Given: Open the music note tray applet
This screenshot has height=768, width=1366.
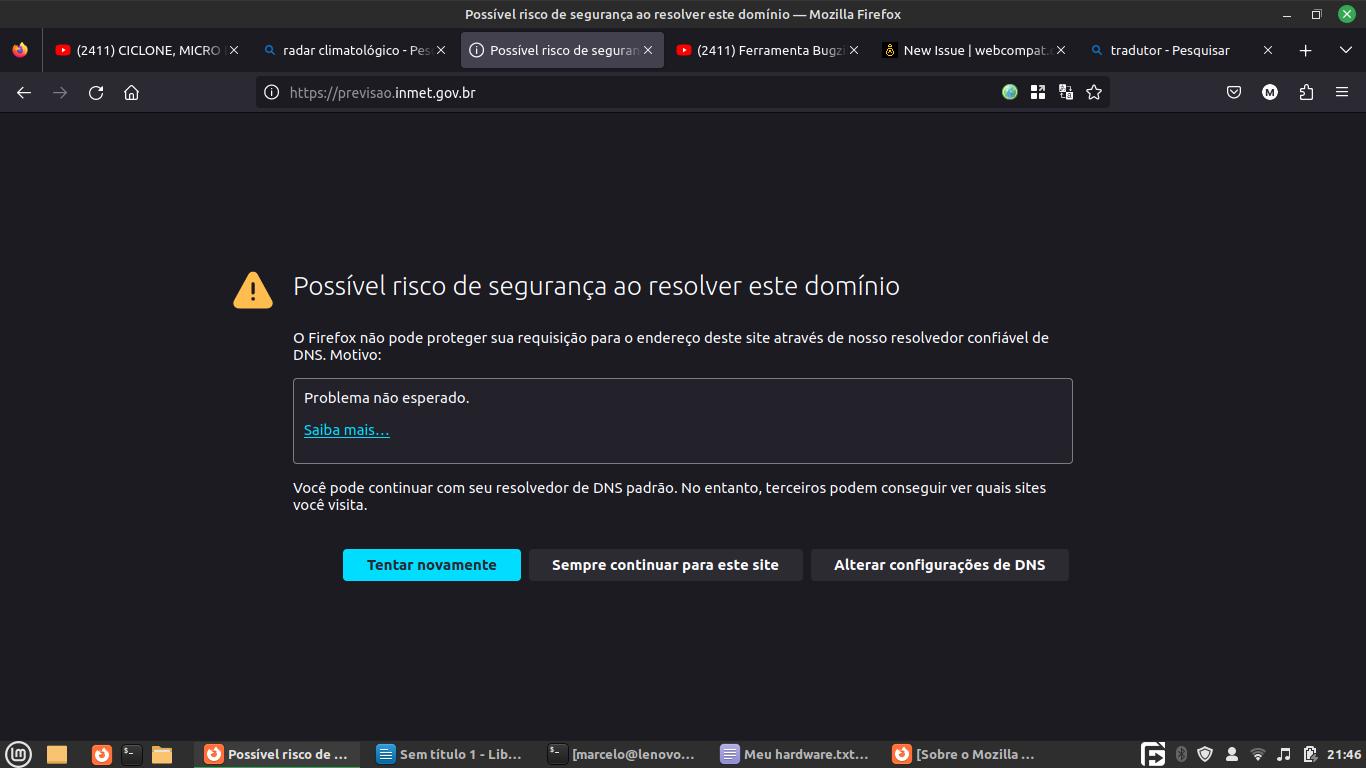Looking at the screenshot, I should pos(1284,754).
